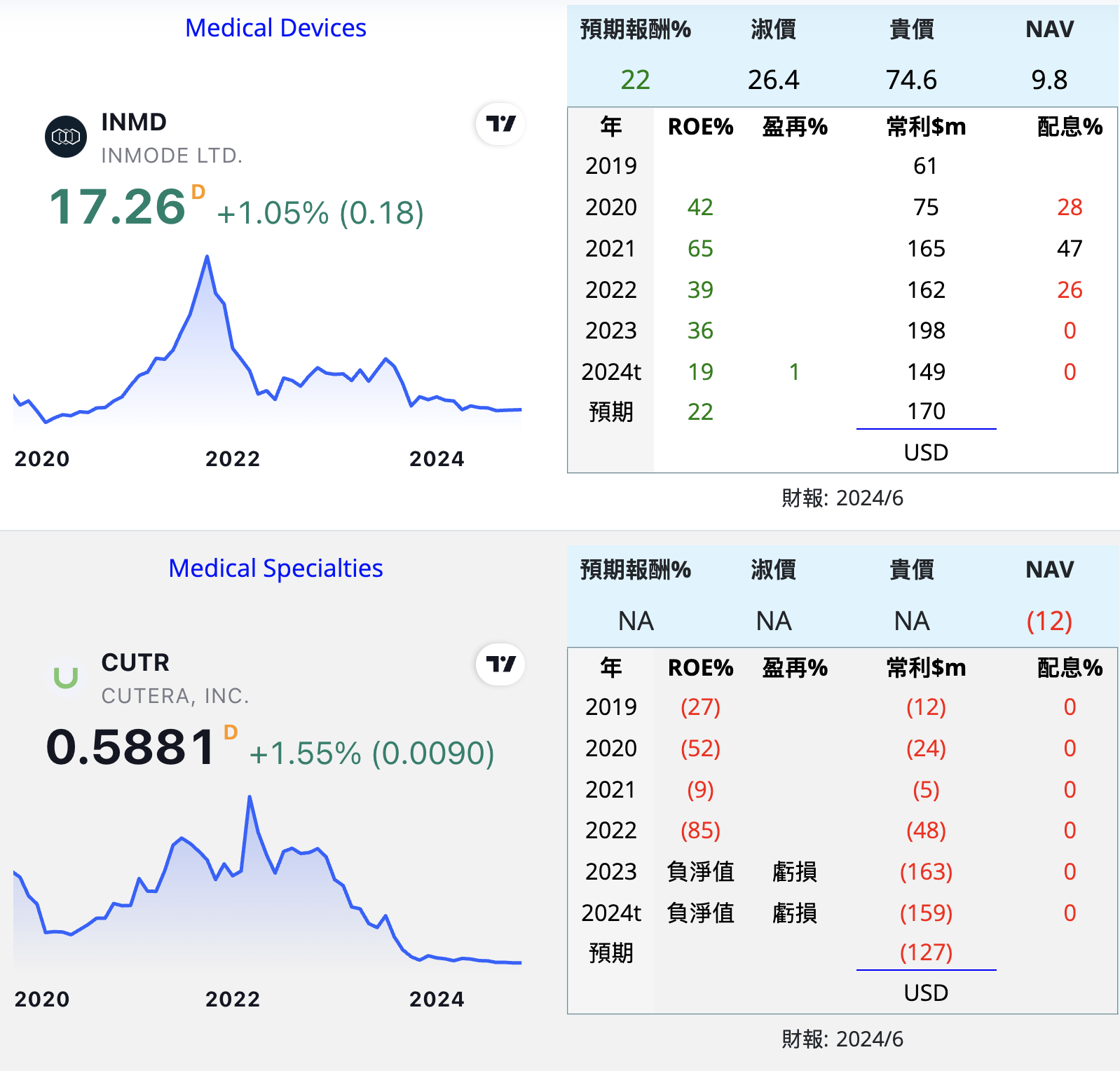The height and width of the screenshot is (1071, 1120).
Task: Click the delayed-data D marker beside 0.5881
Action: (231, 732)
